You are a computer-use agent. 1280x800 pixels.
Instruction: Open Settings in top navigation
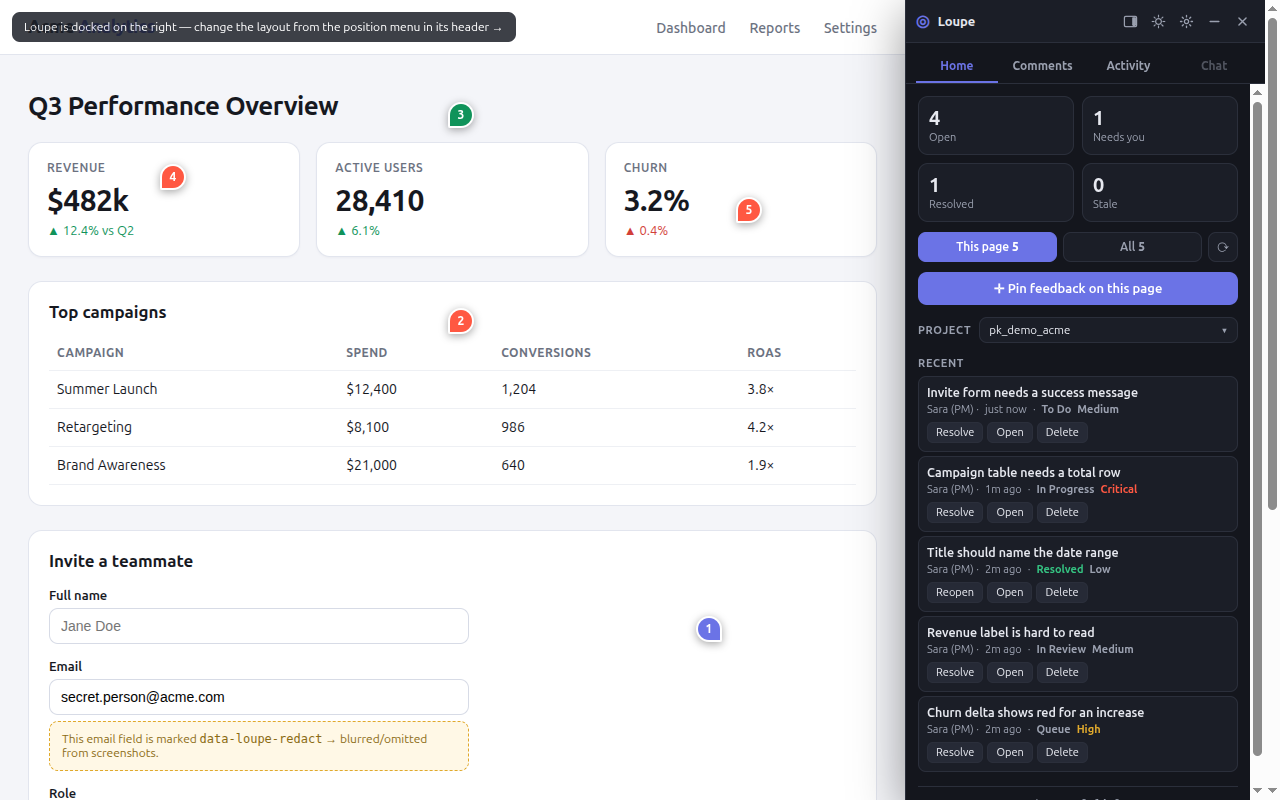[x=850, y=28]
